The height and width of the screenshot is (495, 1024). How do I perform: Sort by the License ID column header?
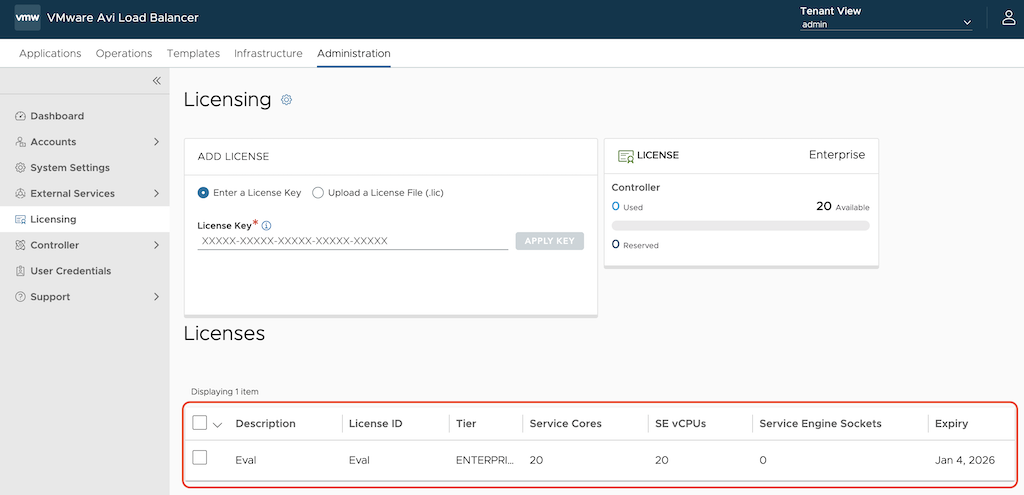[376, 424]
